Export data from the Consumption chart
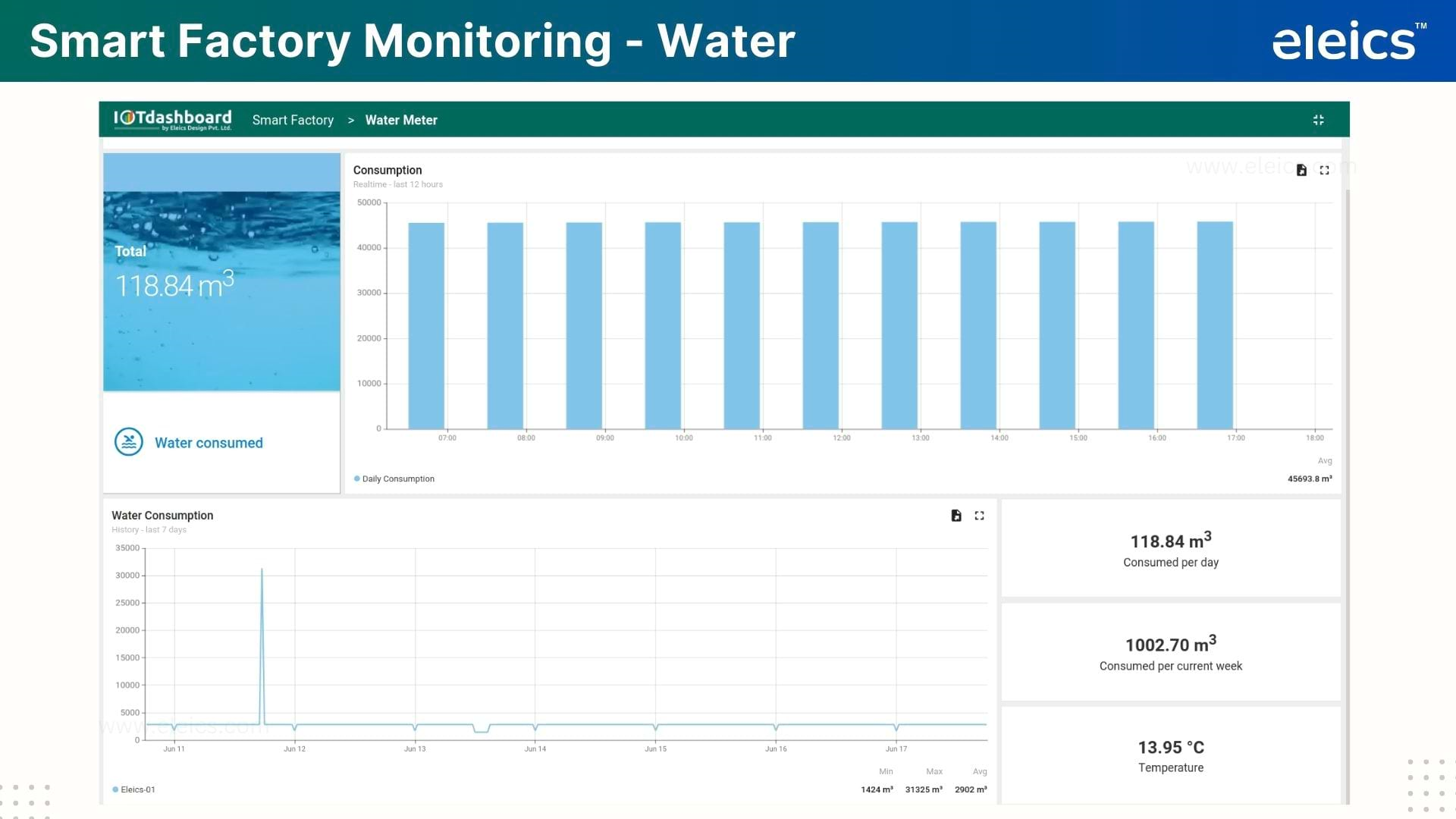 tap(1301, 170)
